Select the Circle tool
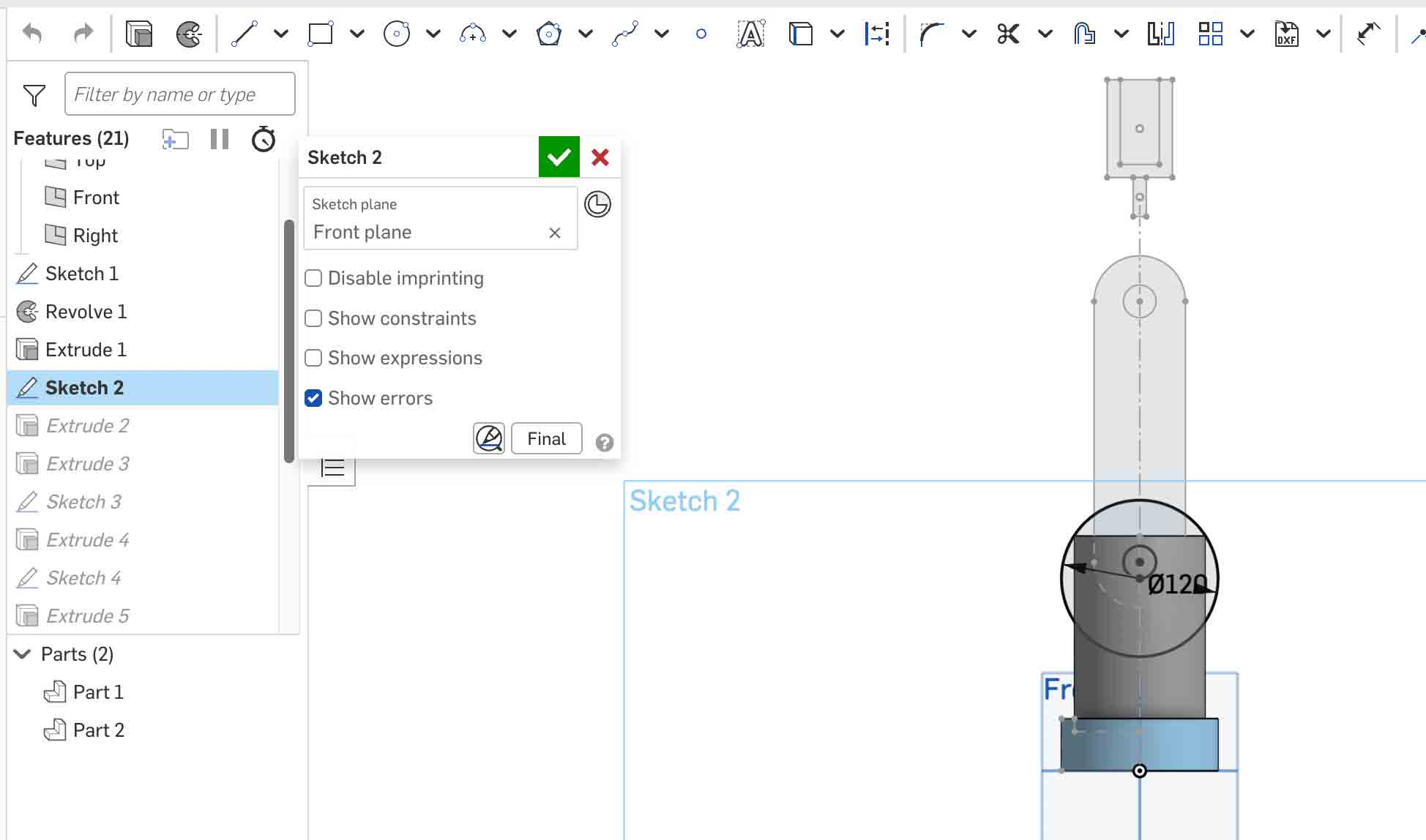The image size is (1426, 840). coord(396,34)
